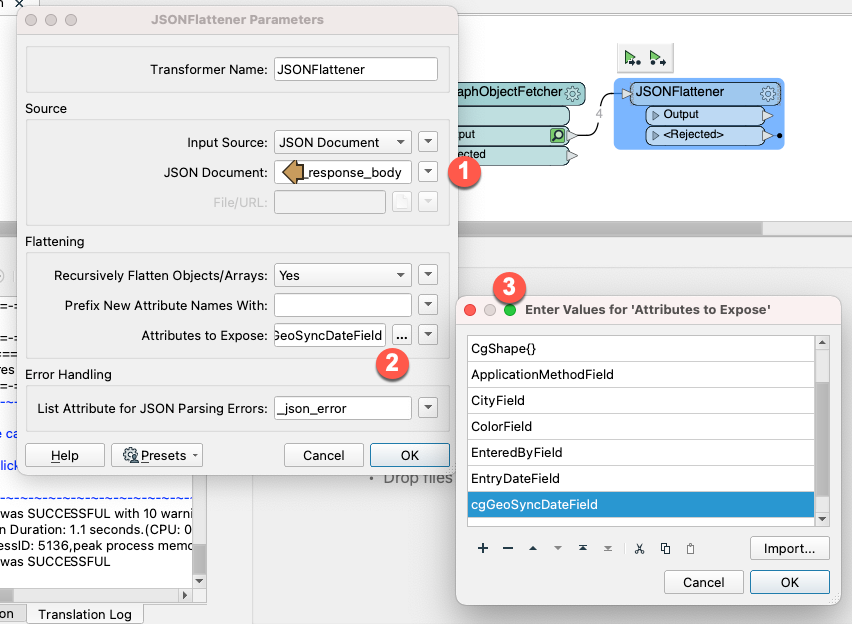Click the _json_error list attribute field
Screen dimensions: 852x624
point(343,408)
